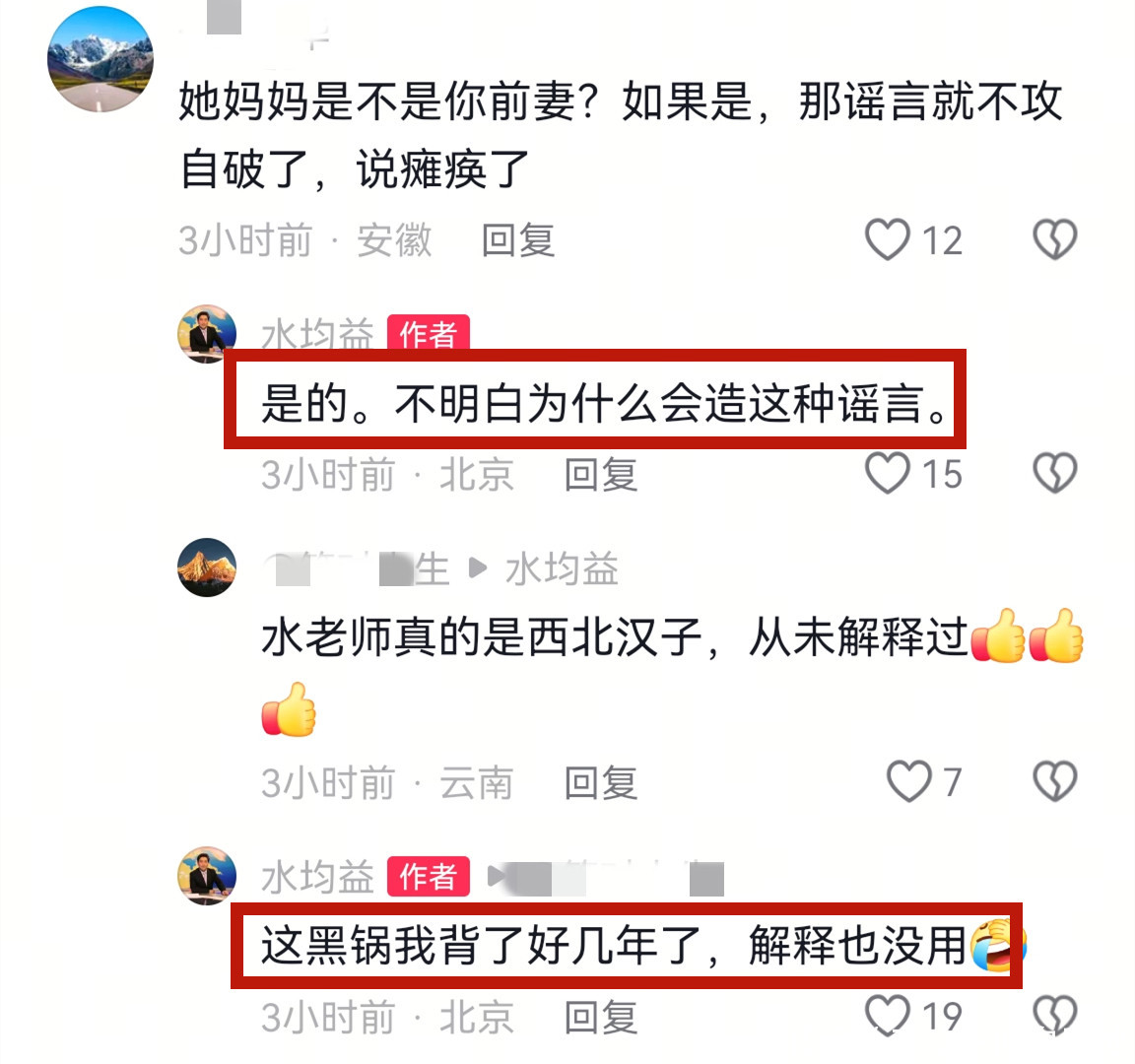Like the author's reply with 19 likes
Image resolution: width=1135 pixels, height=1064 pixels.
888,1016
